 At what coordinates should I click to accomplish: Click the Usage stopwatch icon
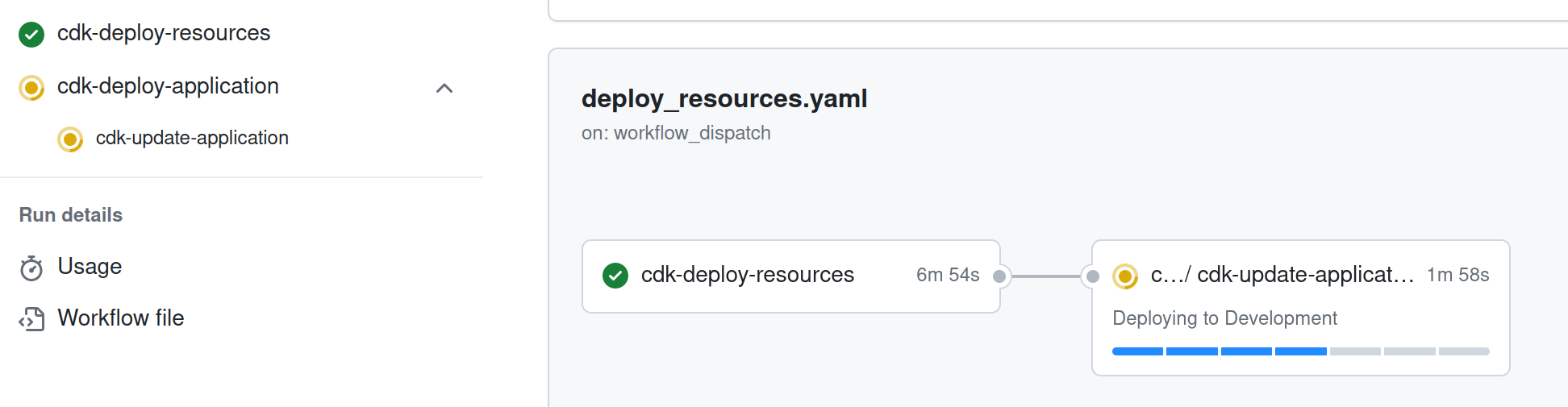[31, 268]
